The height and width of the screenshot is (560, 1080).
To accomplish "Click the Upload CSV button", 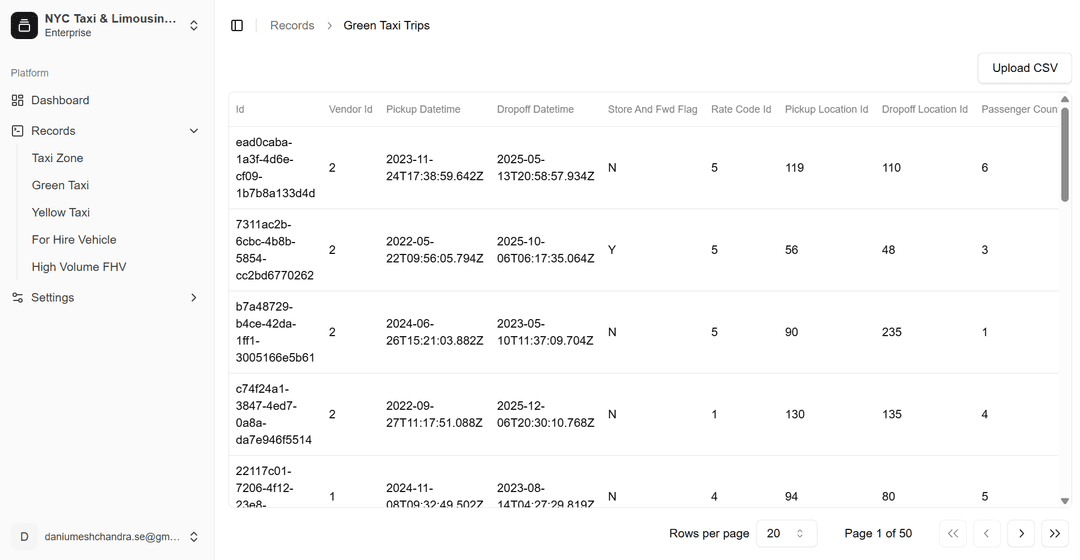I will pos(1024,68).
